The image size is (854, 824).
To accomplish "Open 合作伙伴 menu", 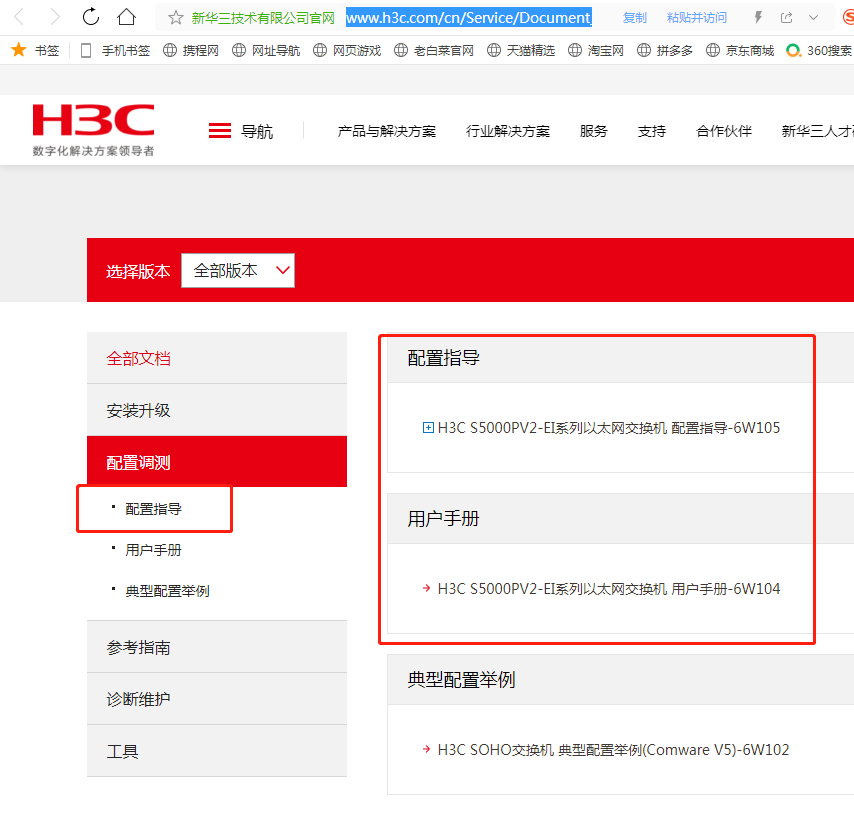I will coord(724,131).
